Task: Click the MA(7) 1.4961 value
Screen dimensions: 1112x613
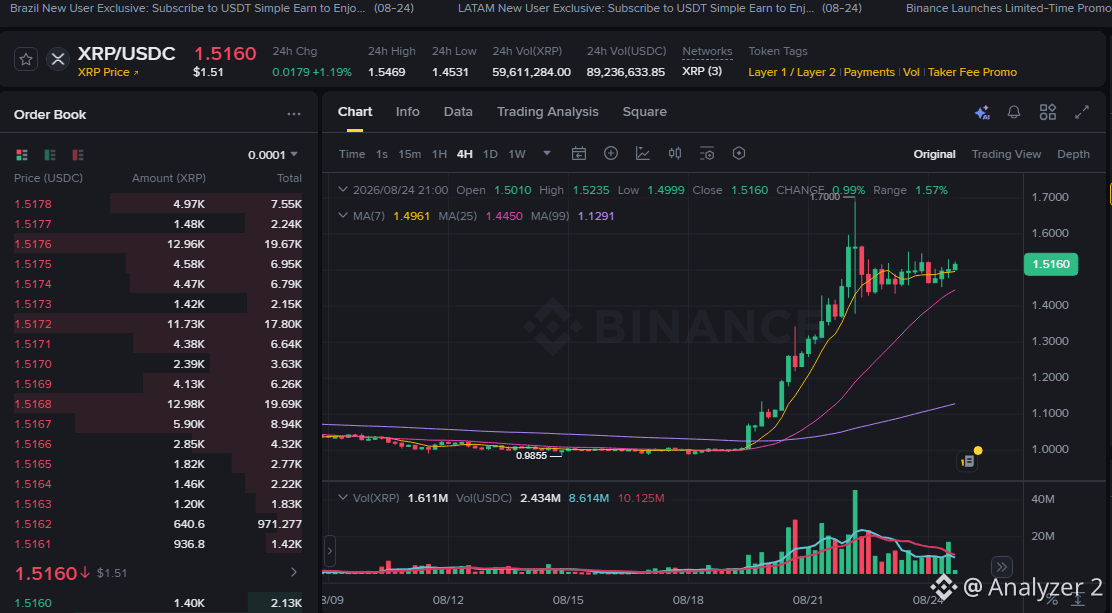Action: pyautogui.click(x=411, y=216)
